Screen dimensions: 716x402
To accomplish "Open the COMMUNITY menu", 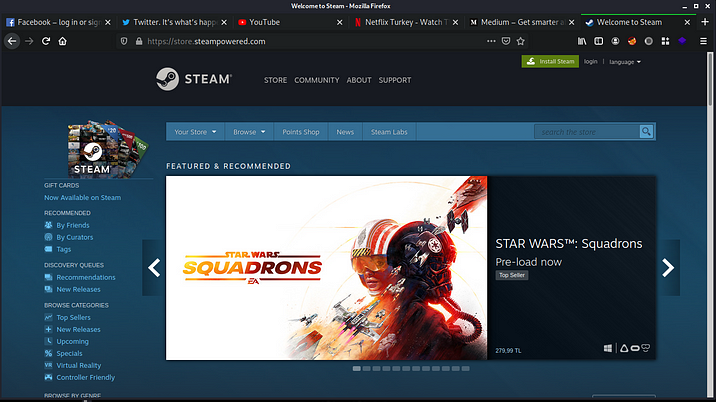I will 317,80.
